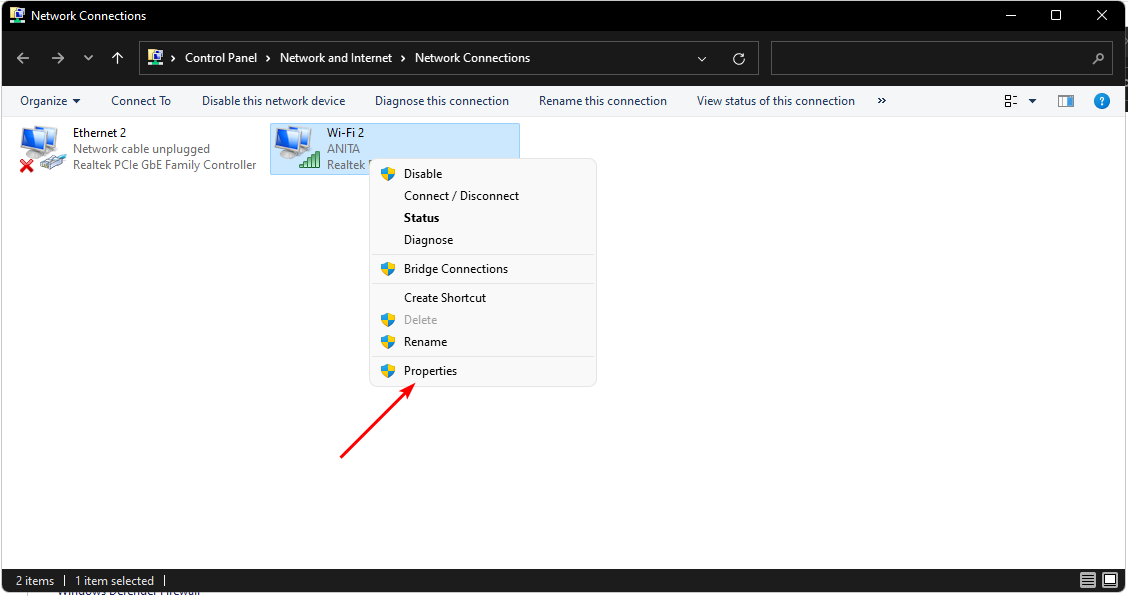Switch to large icons view in status bar

(x=1110, y=580)
